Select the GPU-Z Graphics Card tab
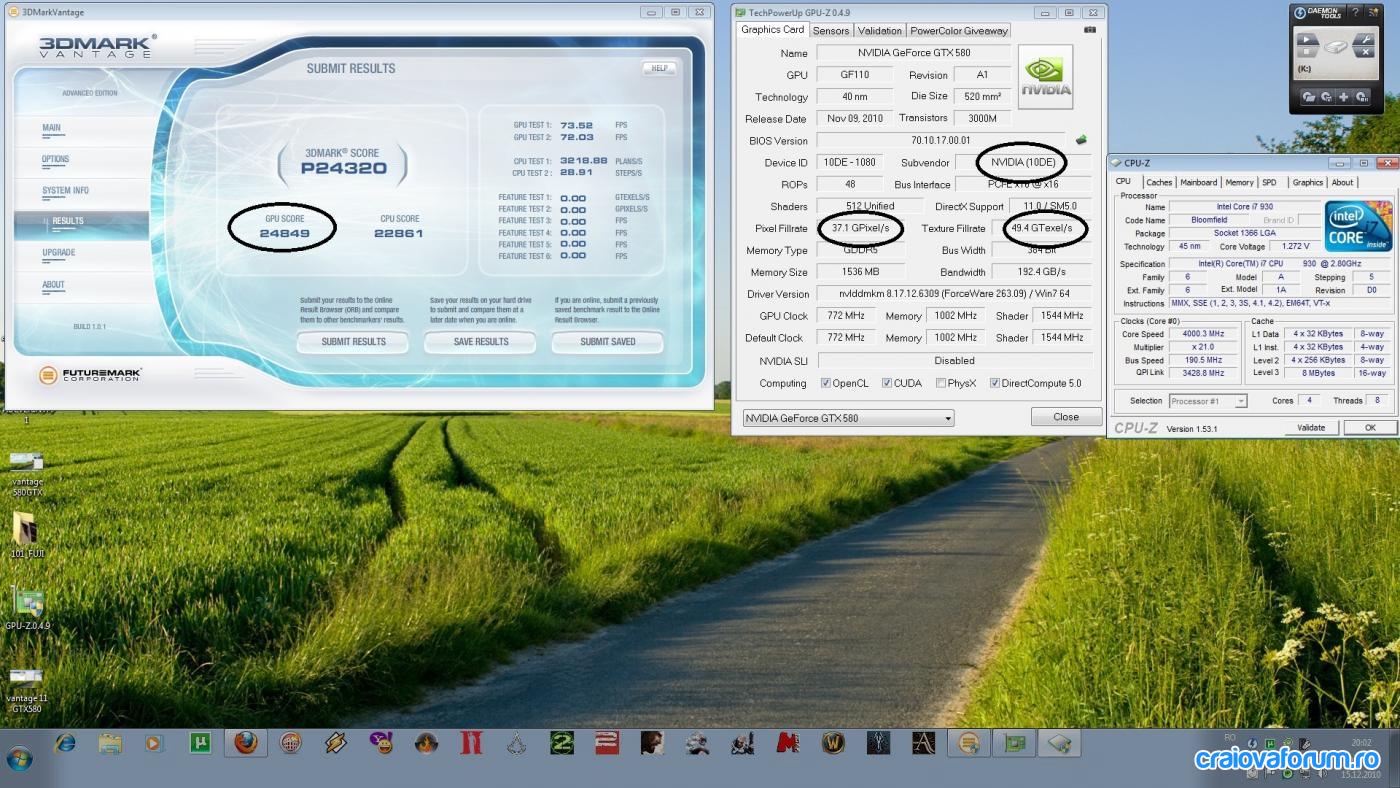This screenshot has width=1400, height=788. point(772,30)
